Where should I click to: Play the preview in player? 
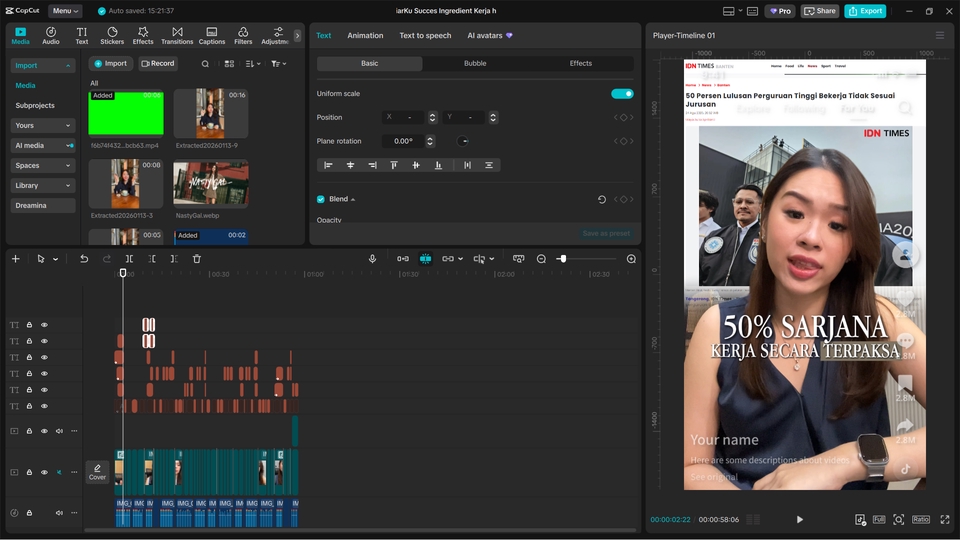pos(800,519)
